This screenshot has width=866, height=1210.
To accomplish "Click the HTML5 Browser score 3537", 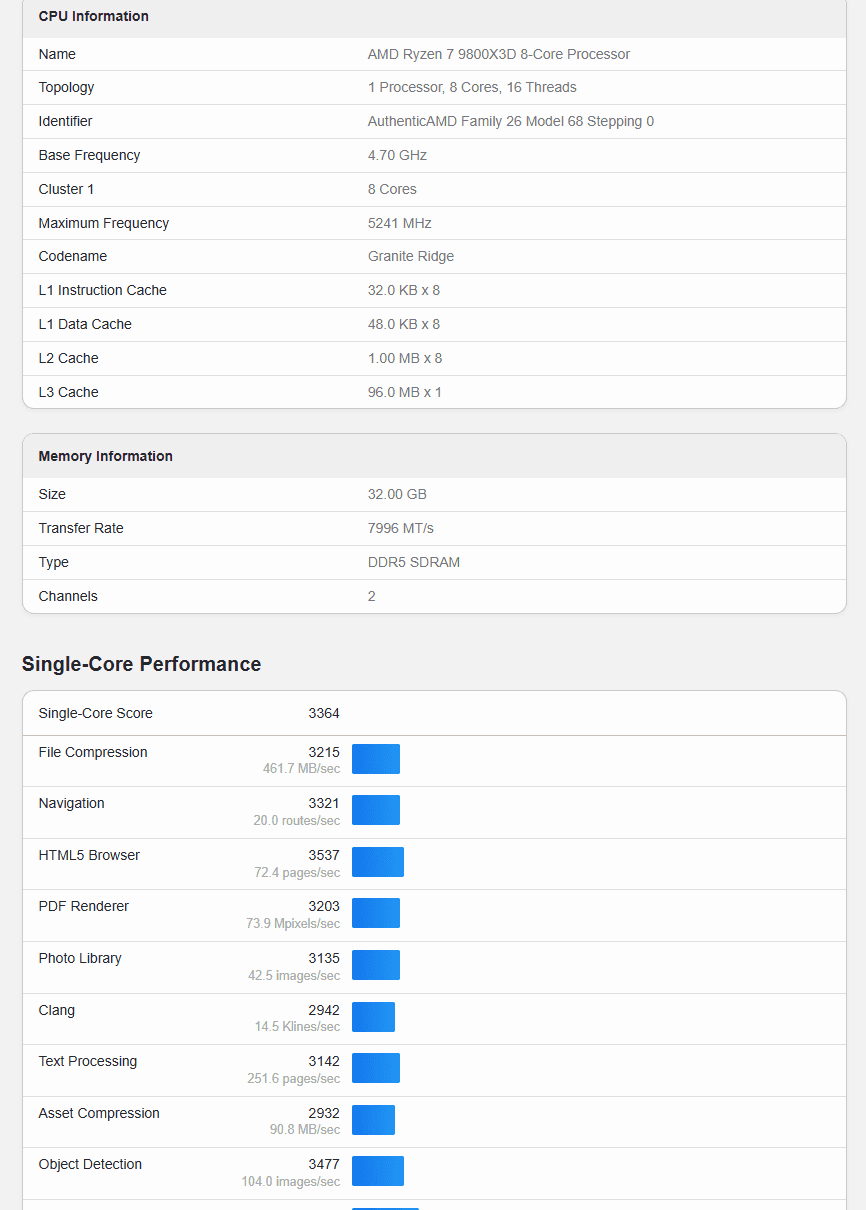I will point(324,855).
